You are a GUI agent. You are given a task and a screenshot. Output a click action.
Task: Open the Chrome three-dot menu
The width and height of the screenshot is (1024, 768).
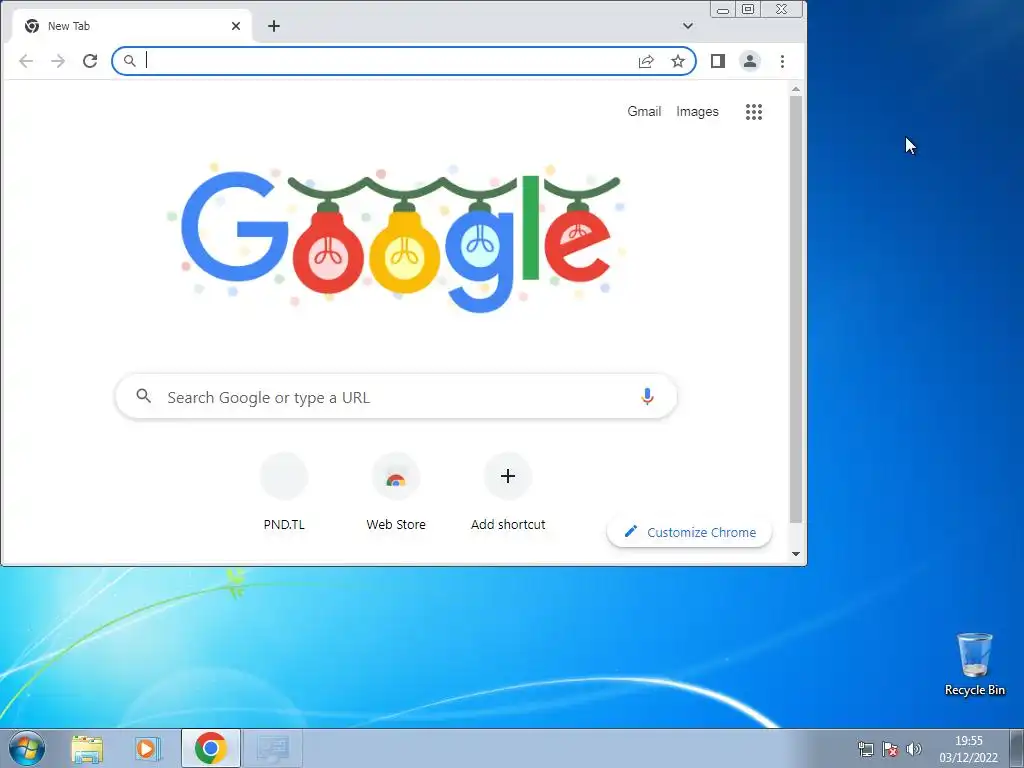[x=782, y=61]
